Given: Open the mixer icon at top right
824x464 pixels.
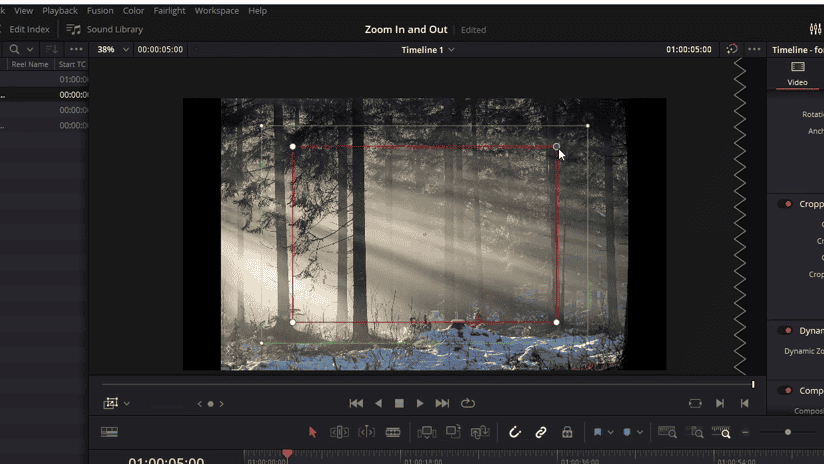Looking at the screenshot, I should coord(816,29).
